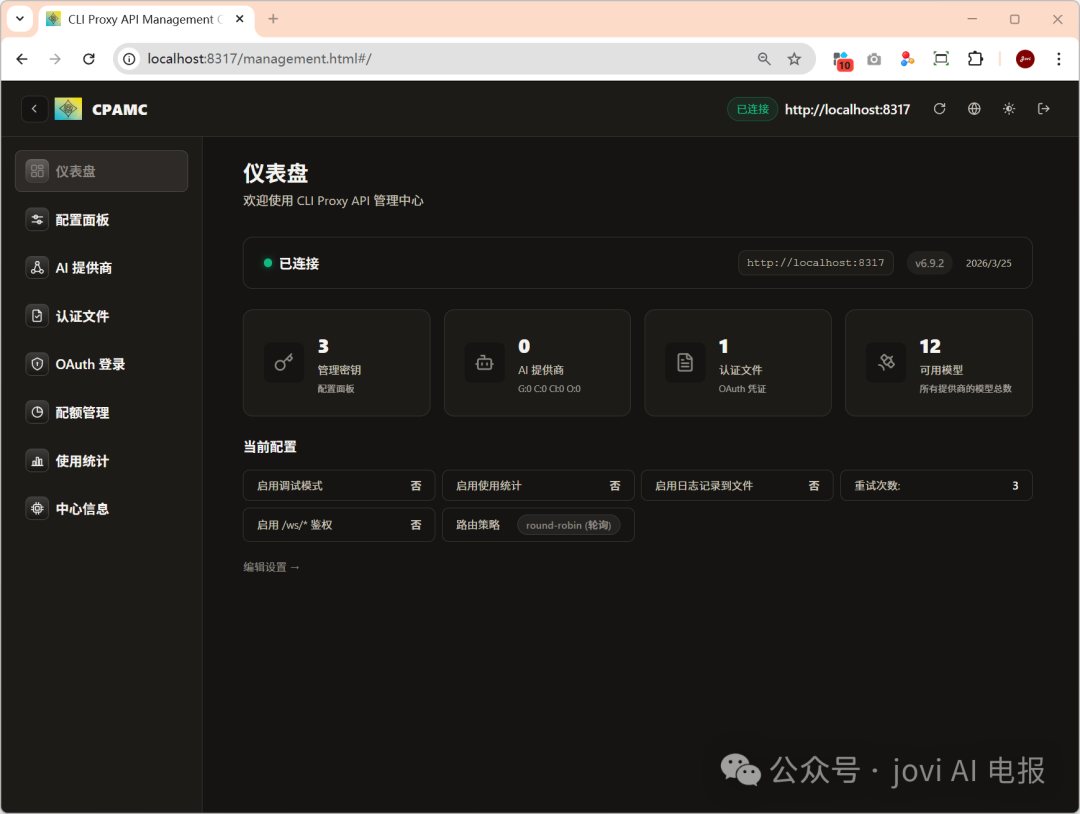This screenshot has width=1080, height=814.
Task: Click the screen capture frame extension icon
Action: [941, 59]
